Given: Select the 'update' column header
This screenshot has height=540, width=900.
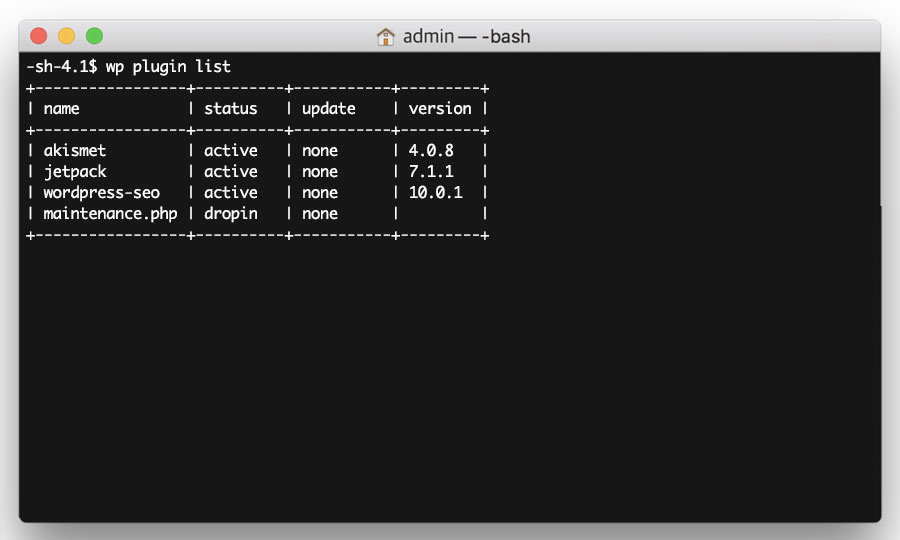Looking at the screenshot, I should 329,108.
